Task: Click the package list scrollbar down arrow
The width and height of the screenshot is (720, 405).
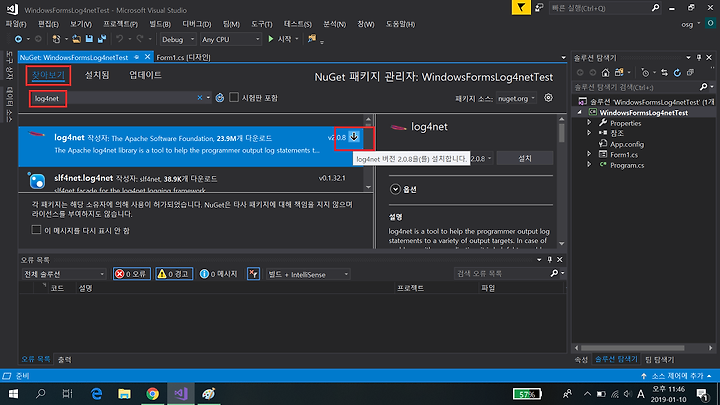Action: 368,187
